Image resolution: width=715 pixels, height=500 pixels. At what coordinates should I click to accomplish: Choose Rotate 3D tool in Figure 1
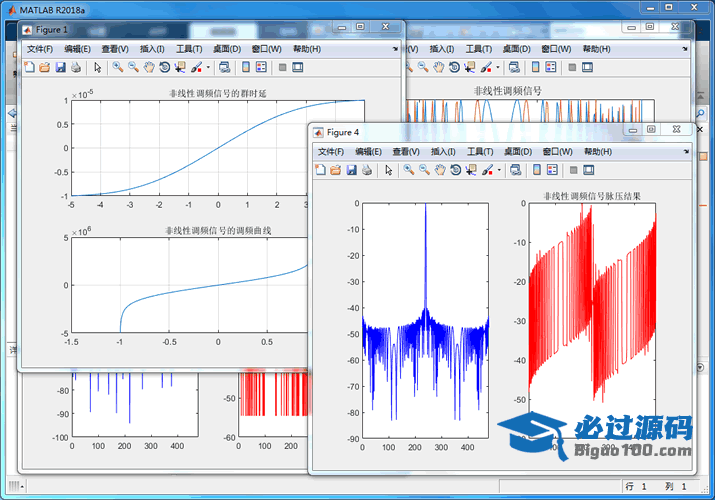165,67
